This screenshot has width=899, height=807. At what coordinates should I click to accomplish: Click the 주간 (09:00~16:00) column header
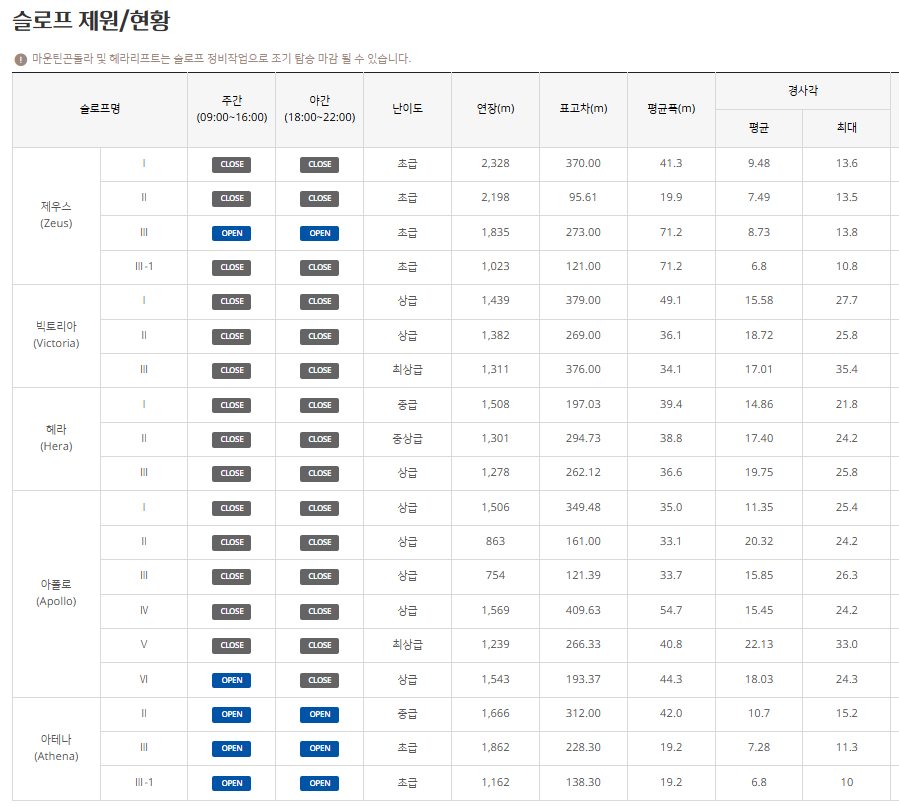click(x=232, y=109)
